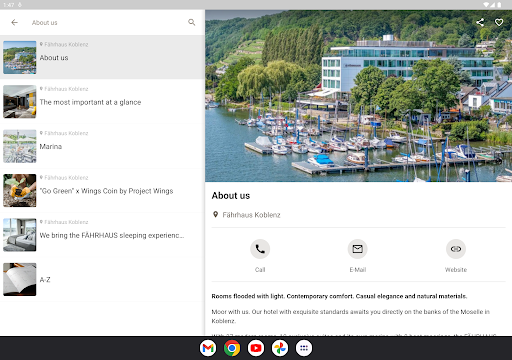Open "Go Green" x Wings Coin entry
The width and height of the screenshot is (512, 360).
click(102, 190)
